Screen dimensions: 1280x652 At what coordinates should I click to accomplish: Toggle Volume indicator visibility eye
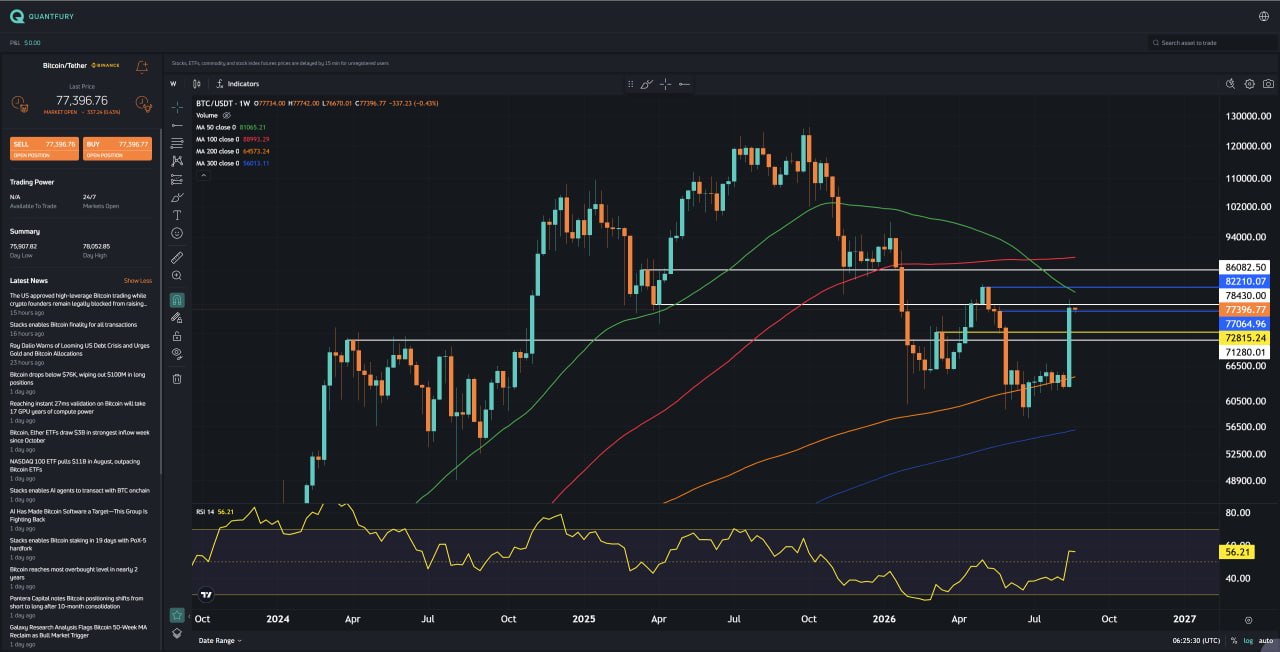[x=226, y=115]
